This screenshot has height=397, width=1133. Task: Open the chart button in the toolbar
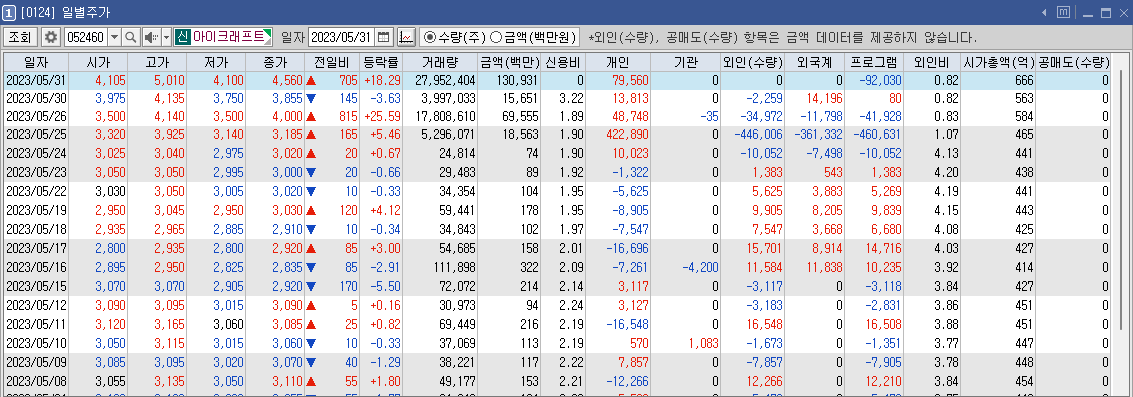406,37
